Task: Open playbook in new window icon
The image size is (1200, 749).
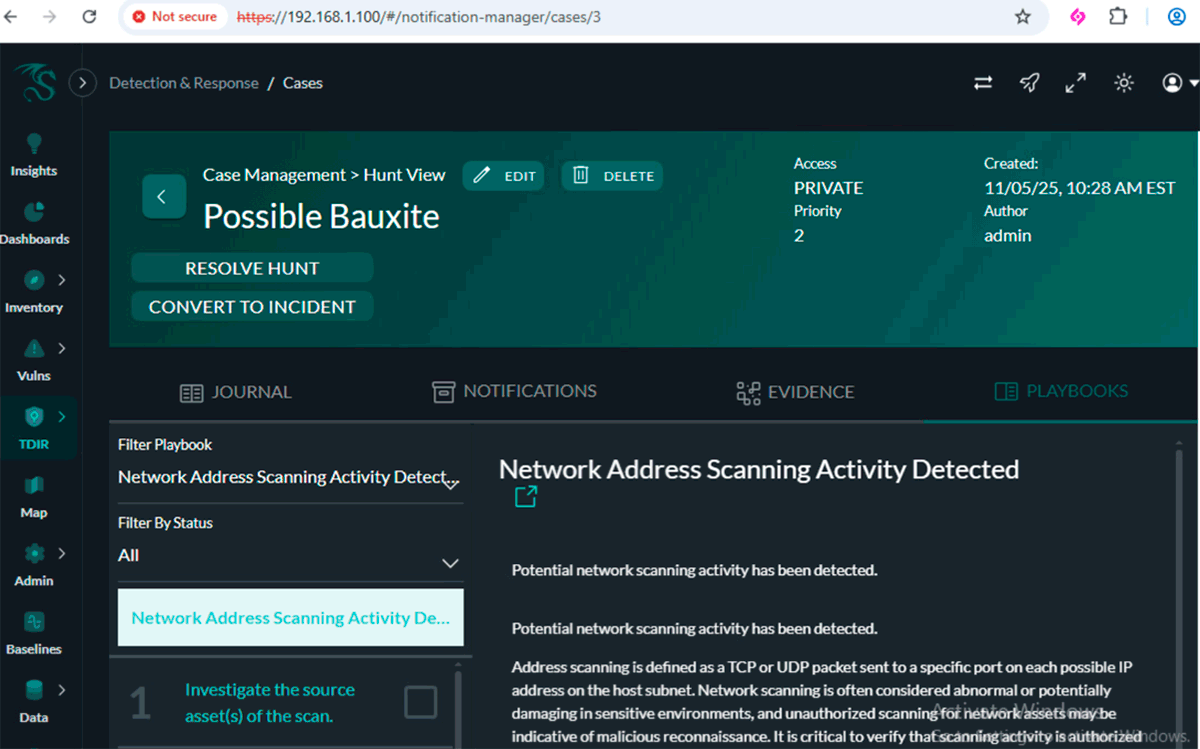Action: pos(526,497)
